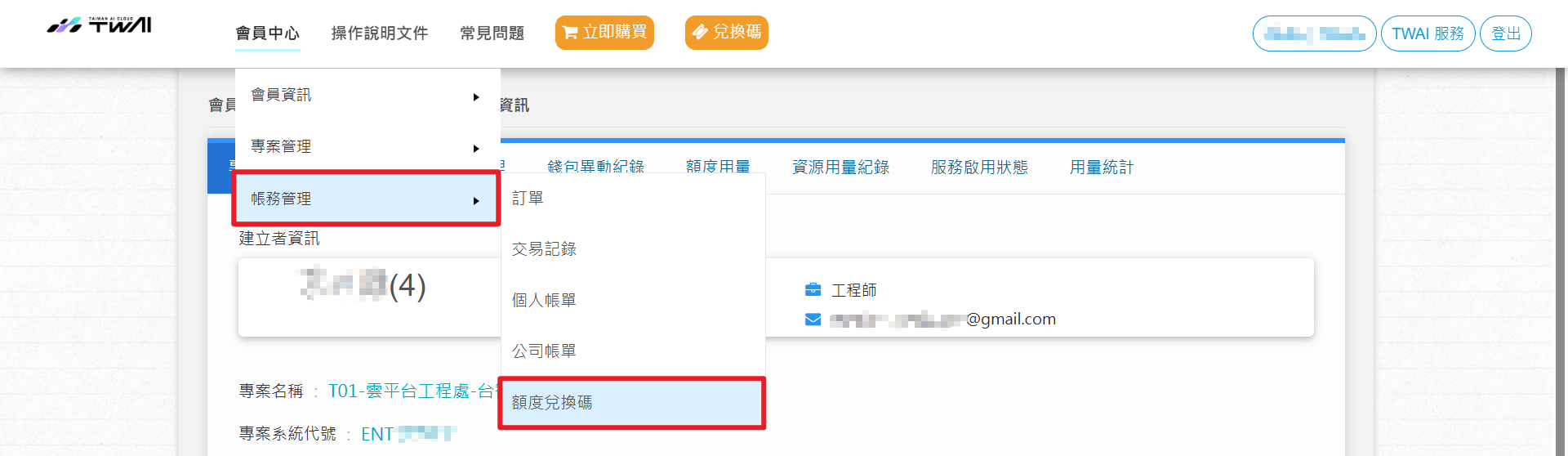Viewport: 1568px width, 456px height.
Task: Switch to the 服務啟用狀態 tab
Action: click(x=979, y=168)
